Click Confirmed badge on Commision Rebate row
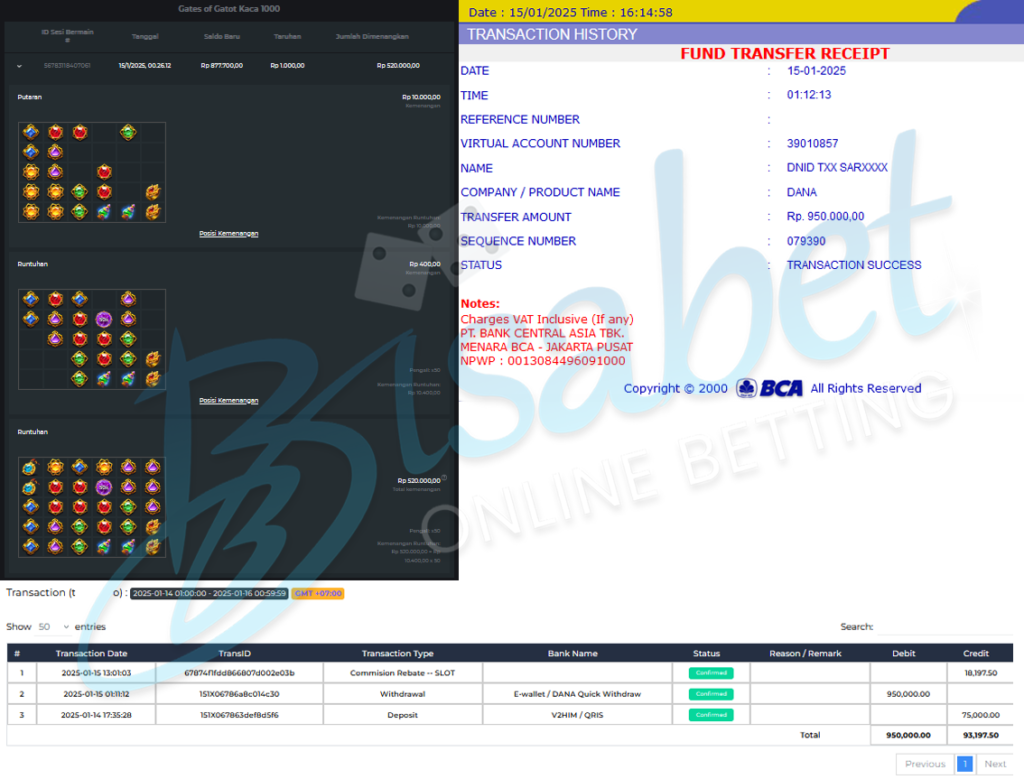 tap(711, 673)
